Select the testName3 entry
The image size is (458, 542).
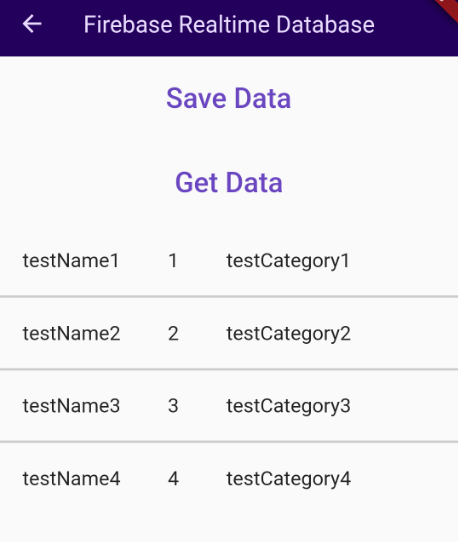point(71,406)
